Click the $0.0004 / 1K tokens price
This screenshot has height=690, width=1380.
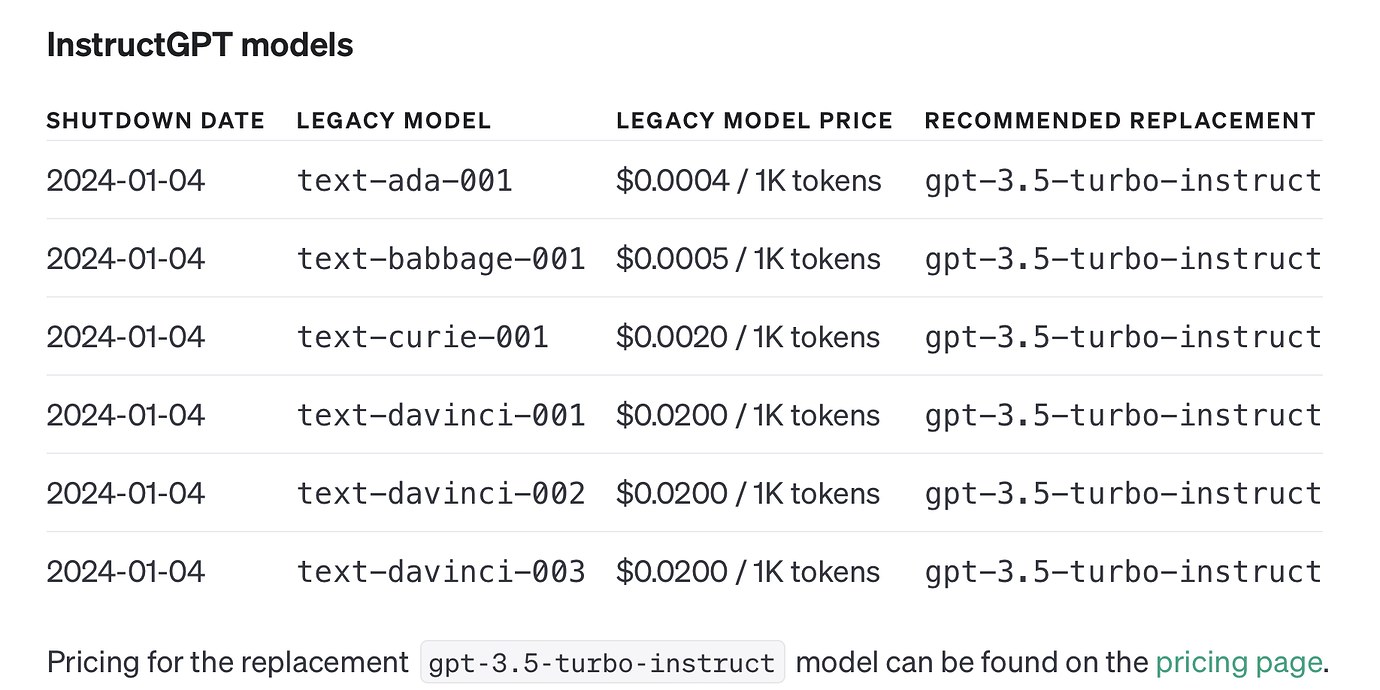click(x=749, y=181)
